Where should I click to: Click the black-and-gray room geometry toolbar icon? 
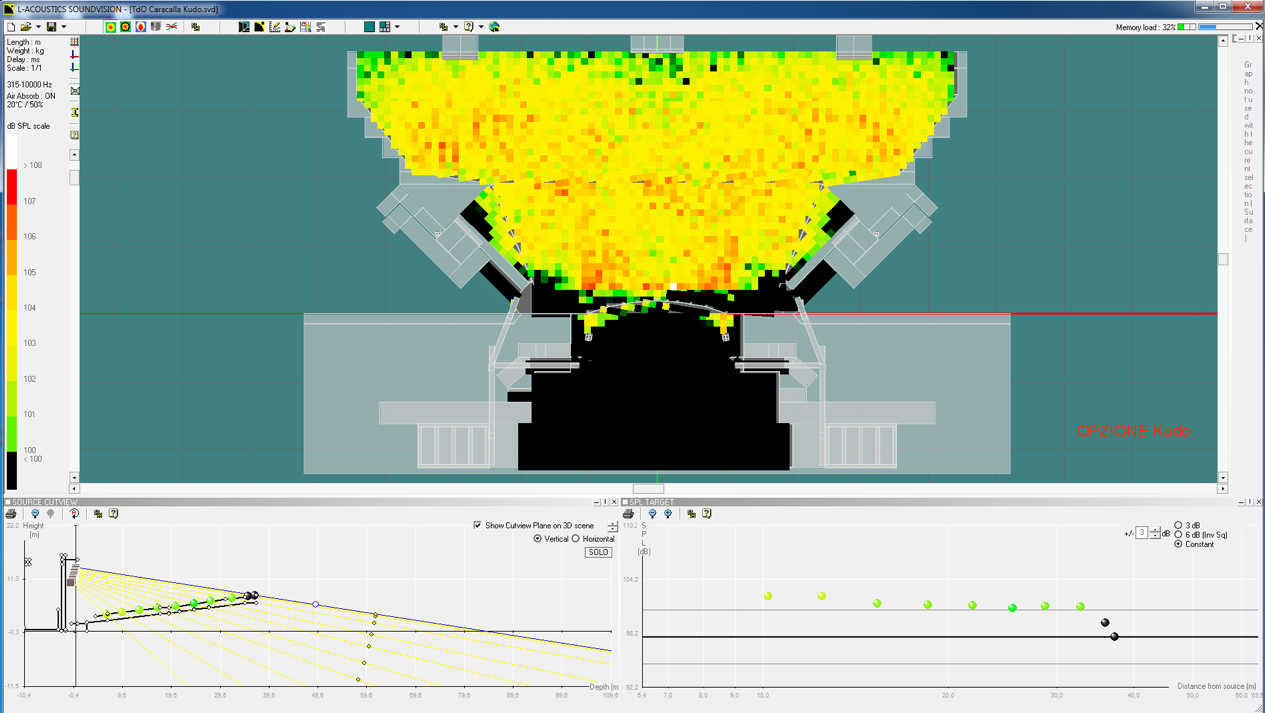click(x=244, y=27)
